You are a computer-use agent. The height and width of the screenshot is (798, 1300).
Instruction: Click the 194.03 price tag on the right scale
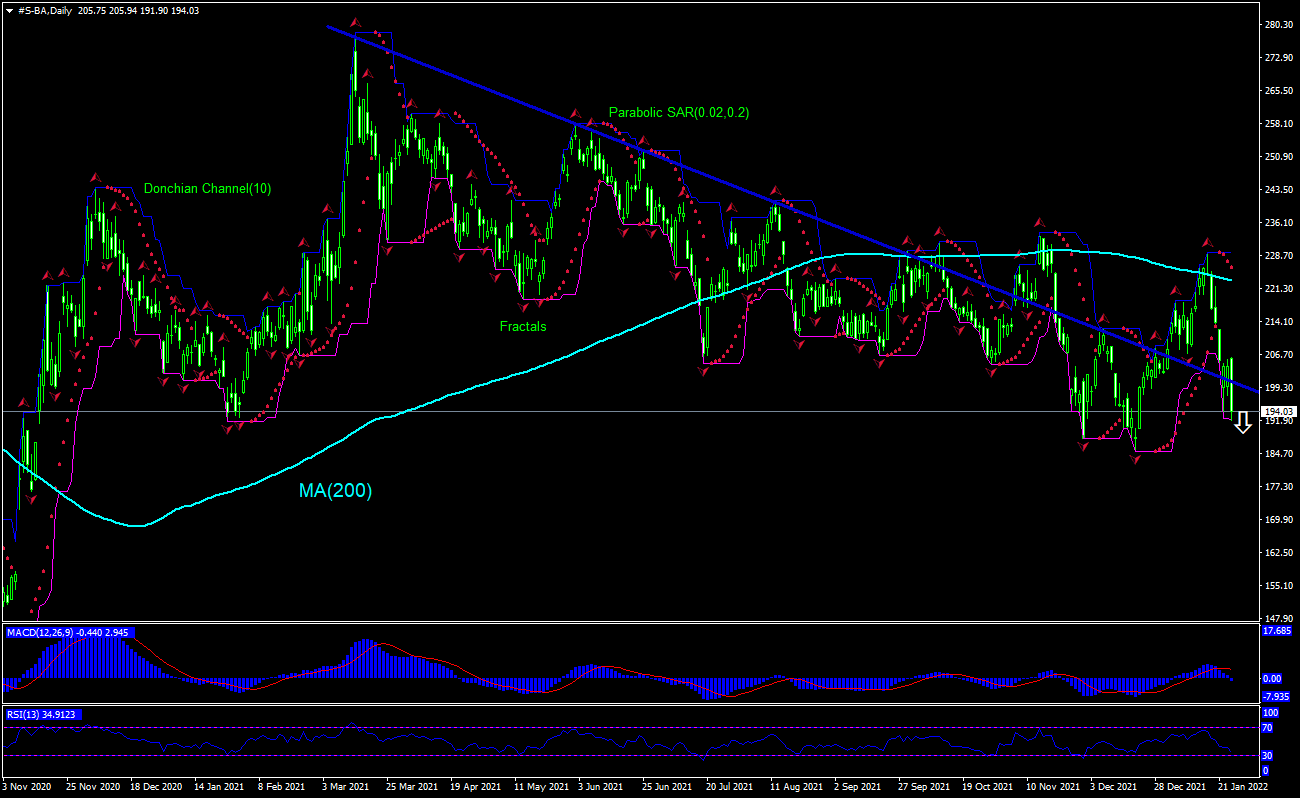1278,411
